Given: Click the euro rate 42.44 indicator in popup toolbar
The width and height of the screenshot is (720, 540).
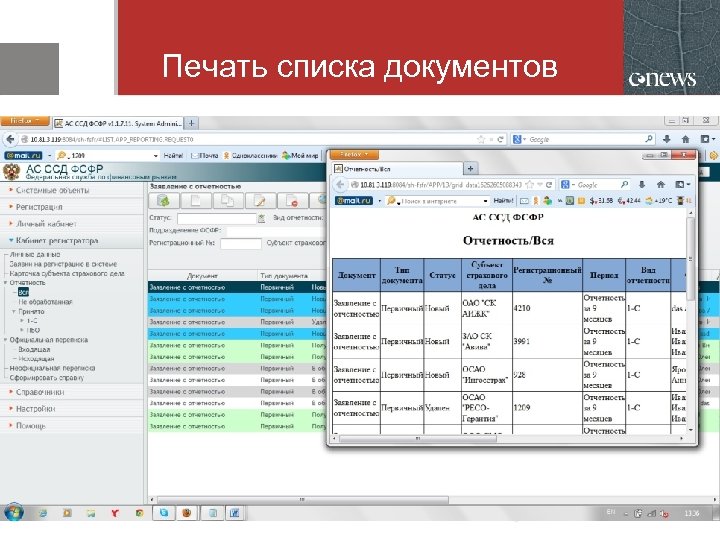Looking at the screenshot, I should 629,201.
